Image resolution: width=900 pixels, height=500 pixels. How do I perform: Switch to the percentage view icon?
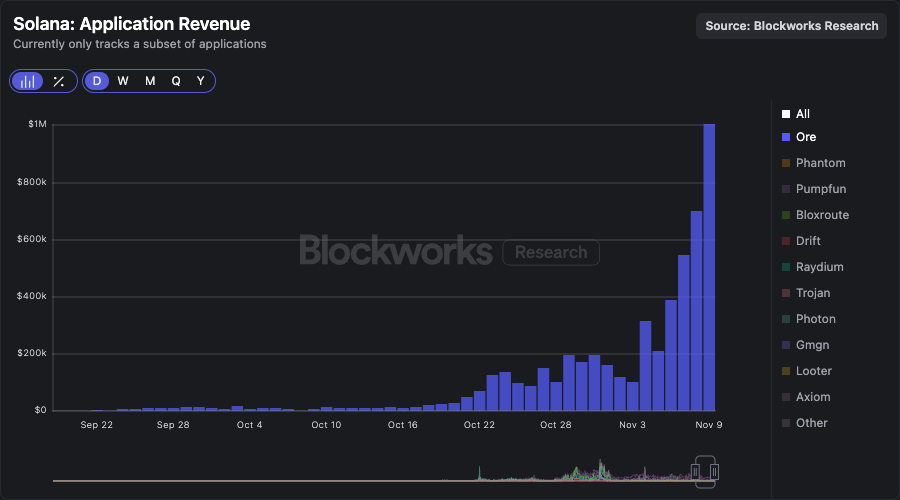click(x=59, y=81)
